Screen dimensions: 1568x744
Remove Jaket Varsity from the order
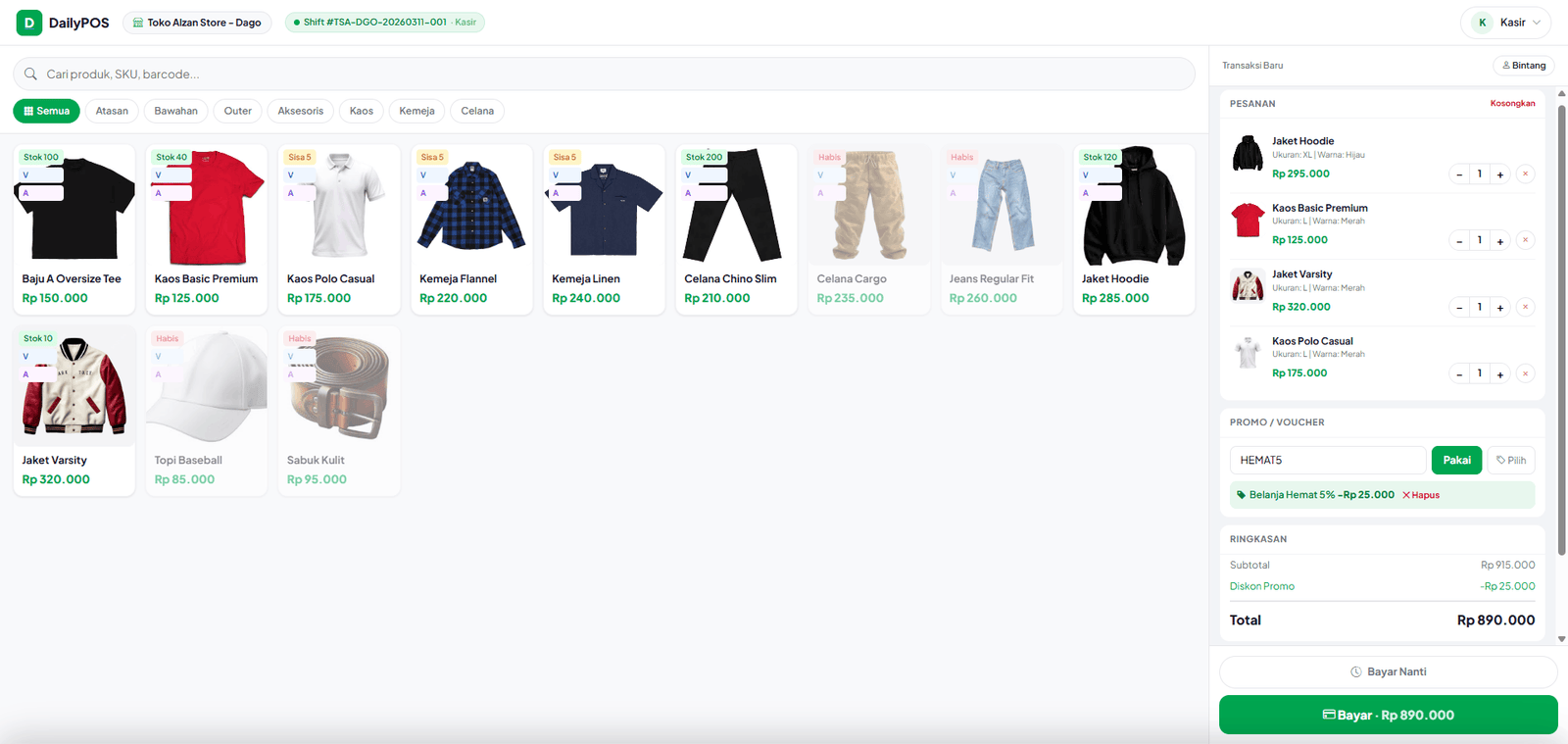click(1525, 307)
